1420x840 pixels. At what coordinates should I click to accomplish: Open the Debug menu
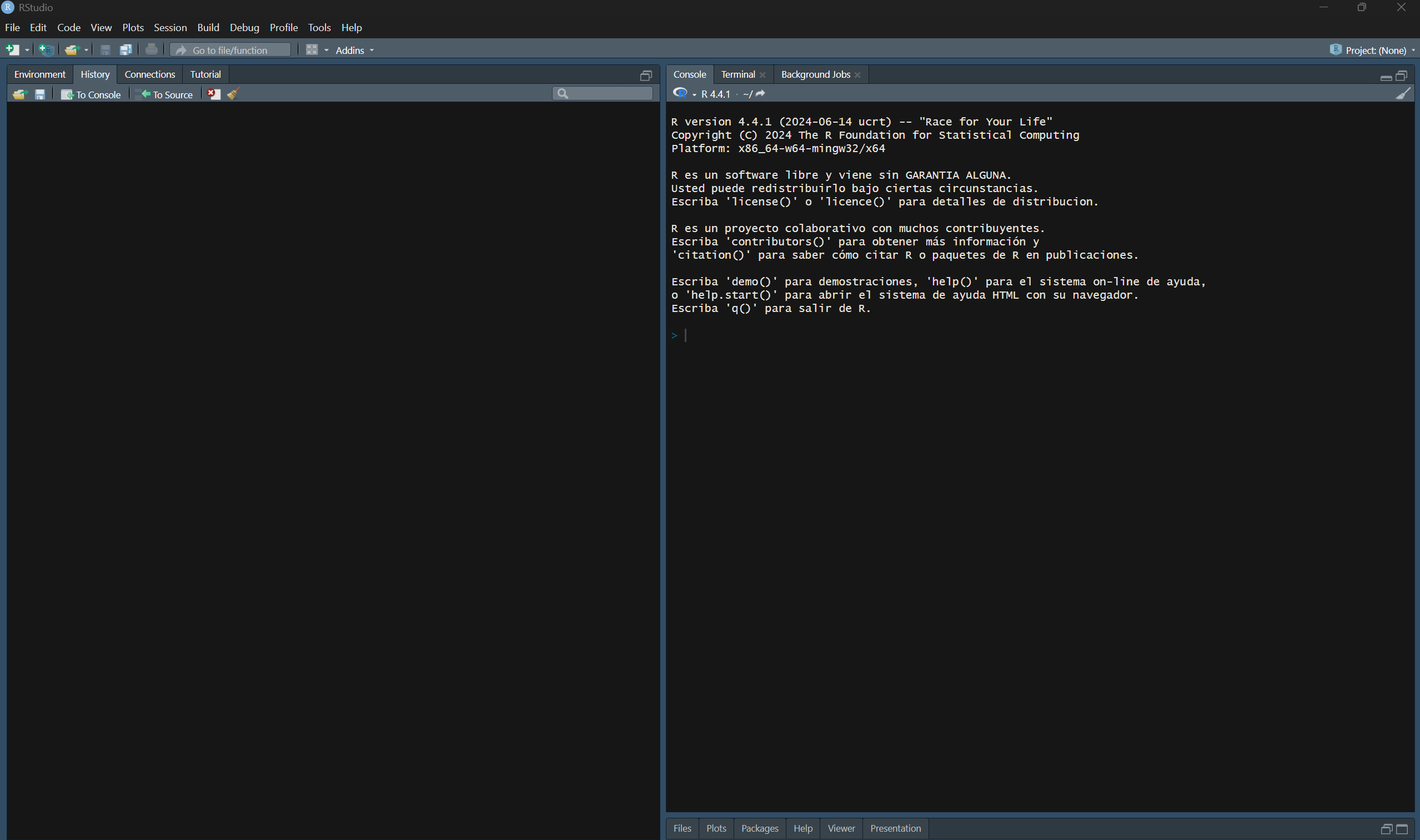pyautogui.click(x=244, y=27)
